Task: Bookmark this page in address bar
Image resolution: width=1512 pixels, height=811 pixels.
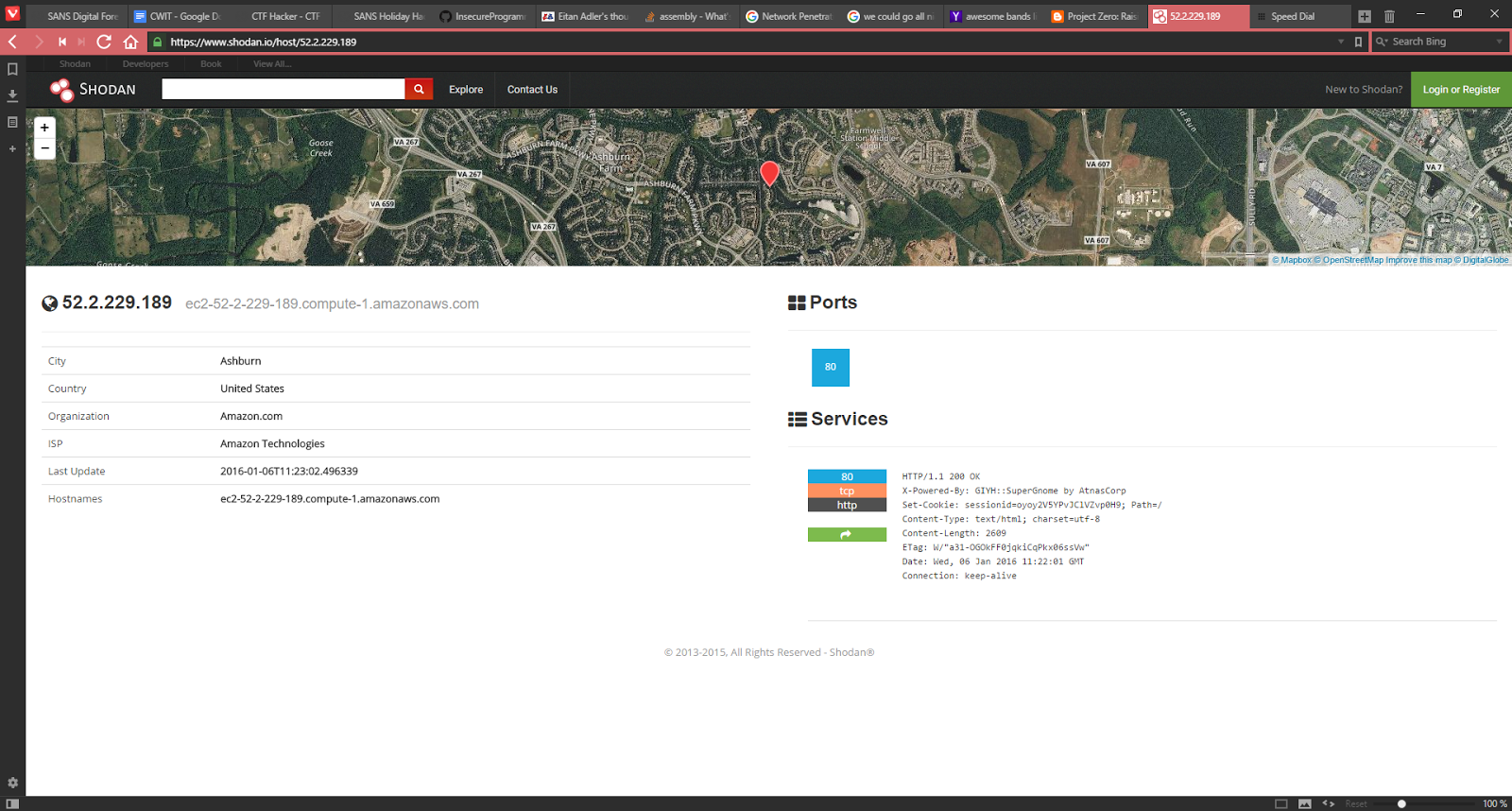Action: pos(1358,42)
